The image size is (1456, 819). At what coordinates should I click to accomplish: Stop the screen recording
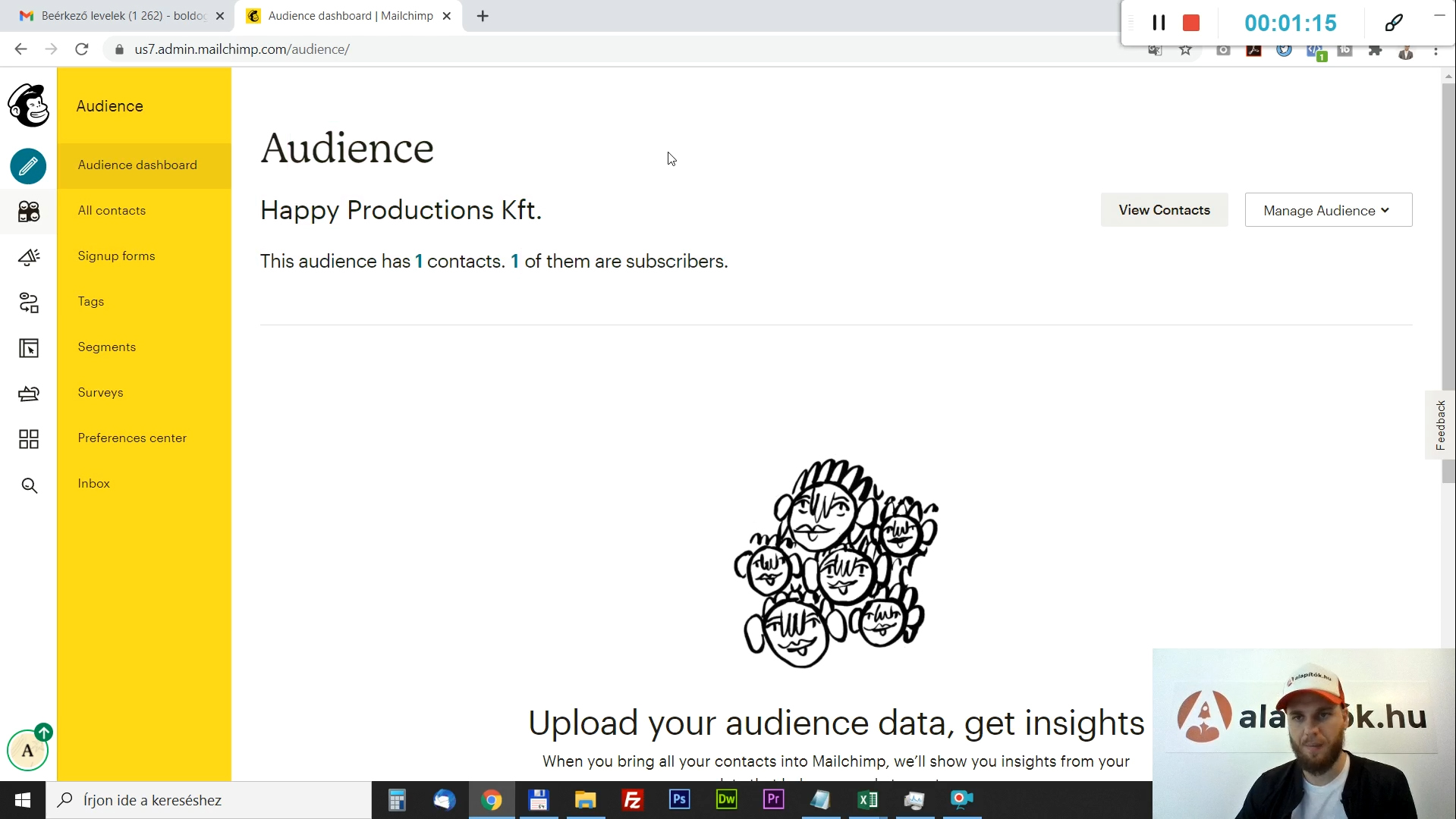(1191, 23)
